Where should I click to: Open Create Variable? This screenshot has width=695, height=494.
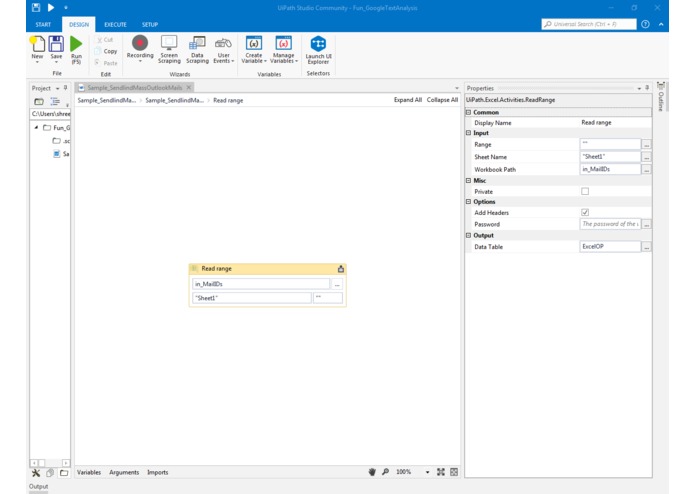(254, 49)
